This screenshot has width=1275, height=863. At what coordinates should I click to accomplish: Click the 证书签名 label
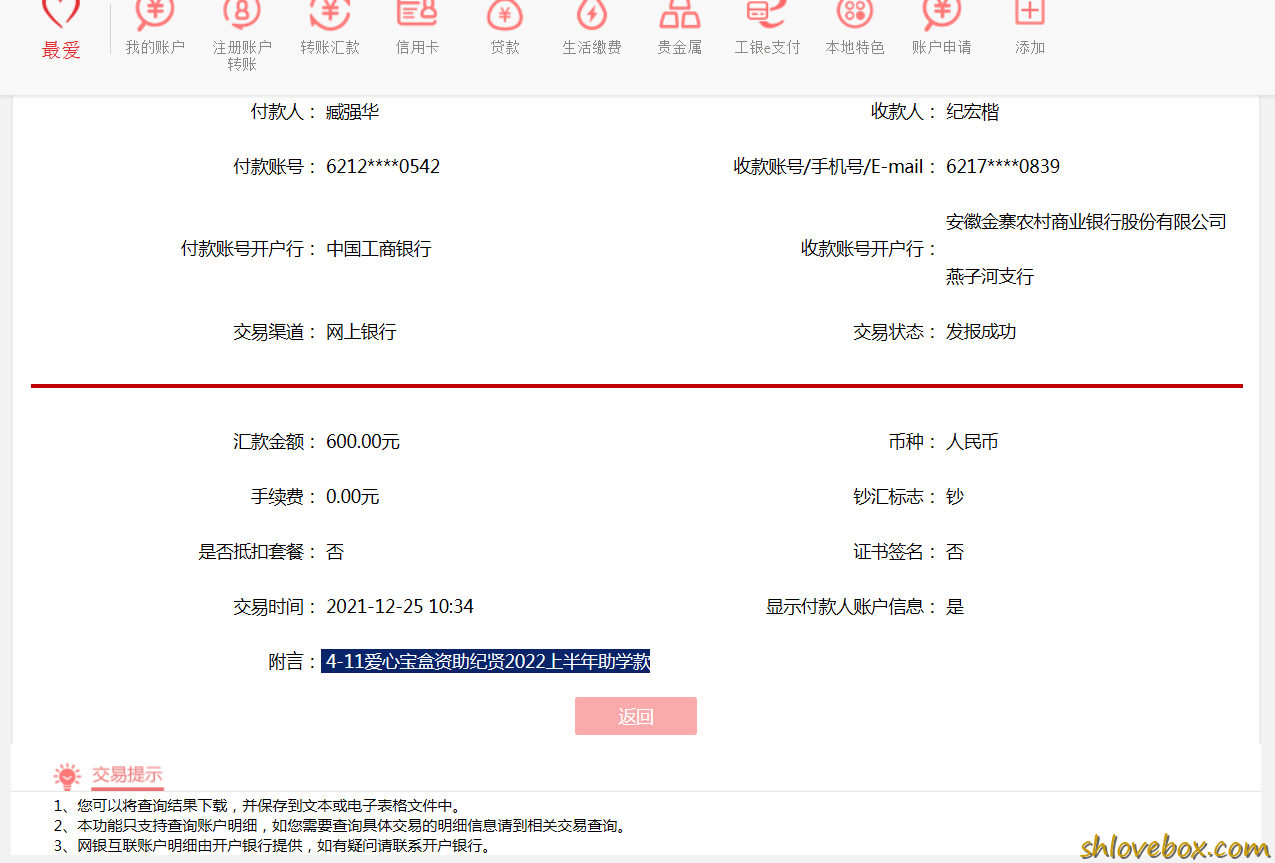895,552
